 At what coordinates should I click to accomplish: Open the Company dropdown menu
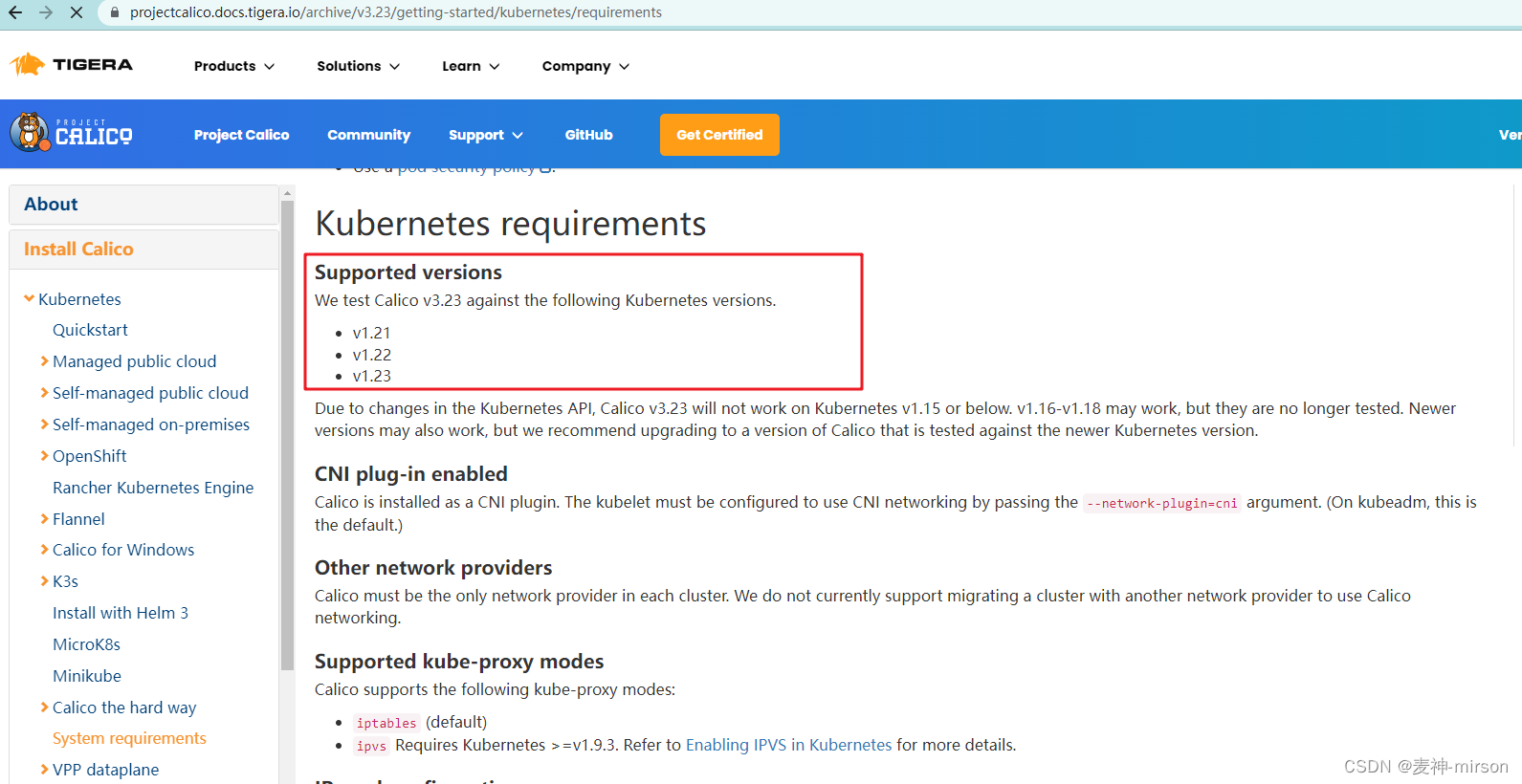pos(585,66)
